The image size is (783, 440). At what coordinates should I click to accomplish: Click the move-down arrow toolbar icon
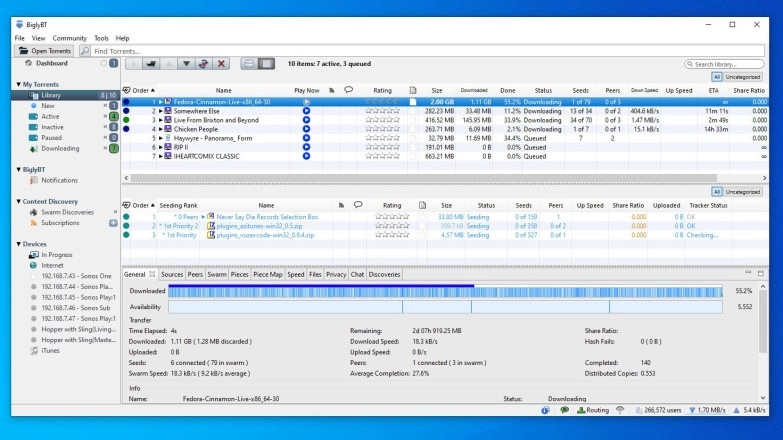point(186,63)
